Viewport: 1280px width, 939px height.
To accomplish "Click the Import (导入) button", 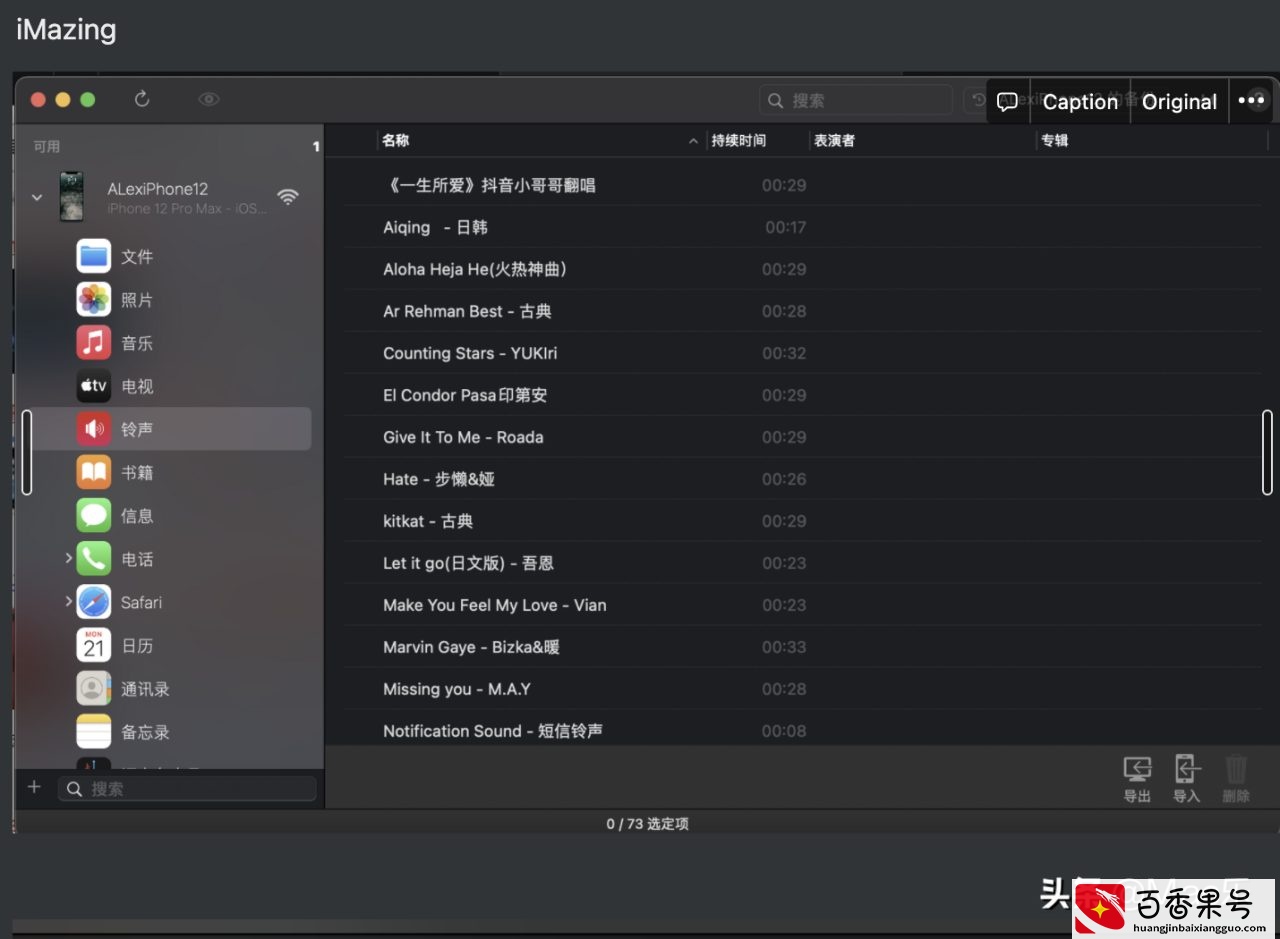I will click(x=1186, y=779).
